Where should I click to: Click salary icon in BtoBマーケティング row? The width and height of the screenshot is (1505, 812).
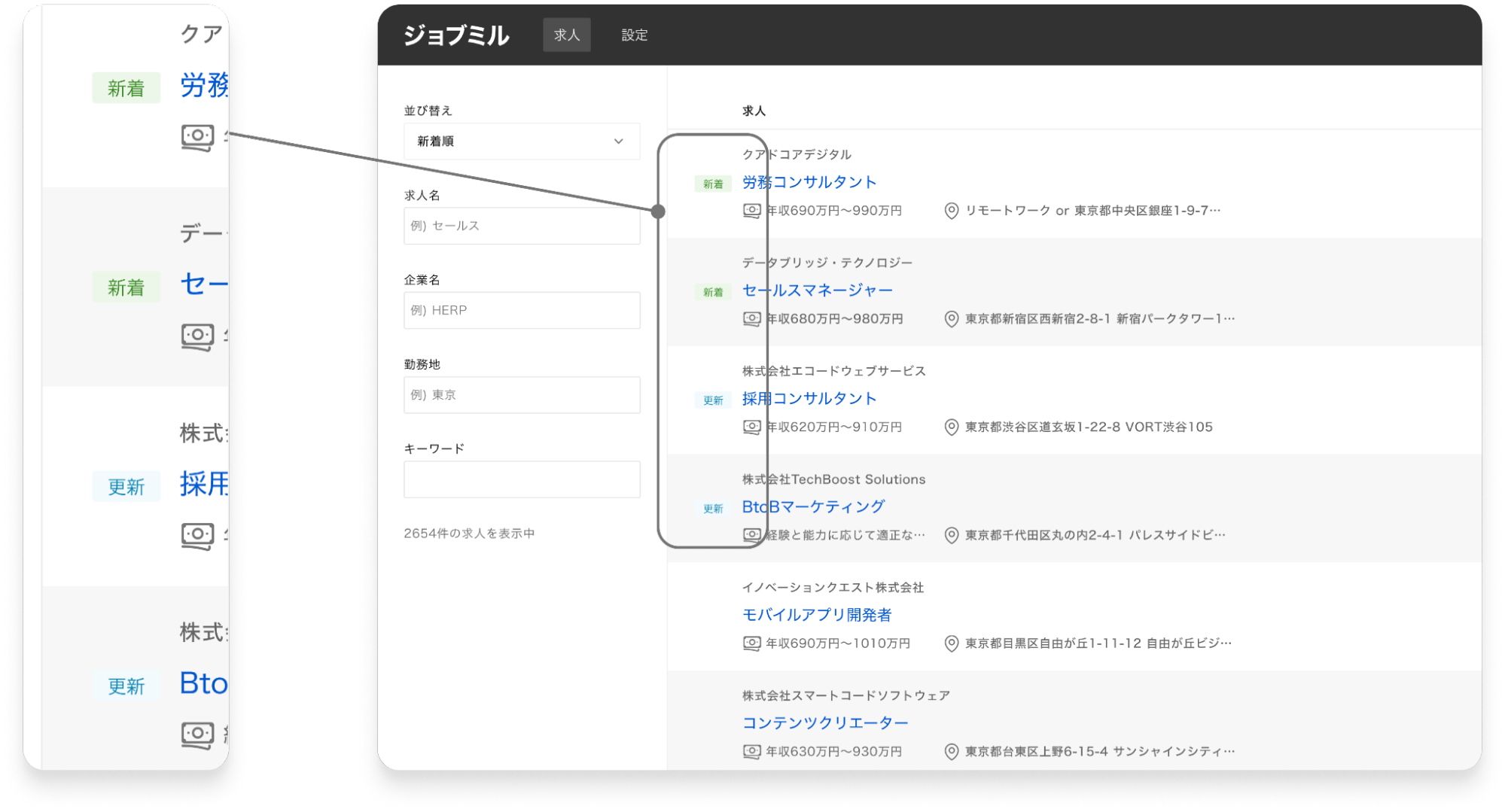click(x=751, y=535)
